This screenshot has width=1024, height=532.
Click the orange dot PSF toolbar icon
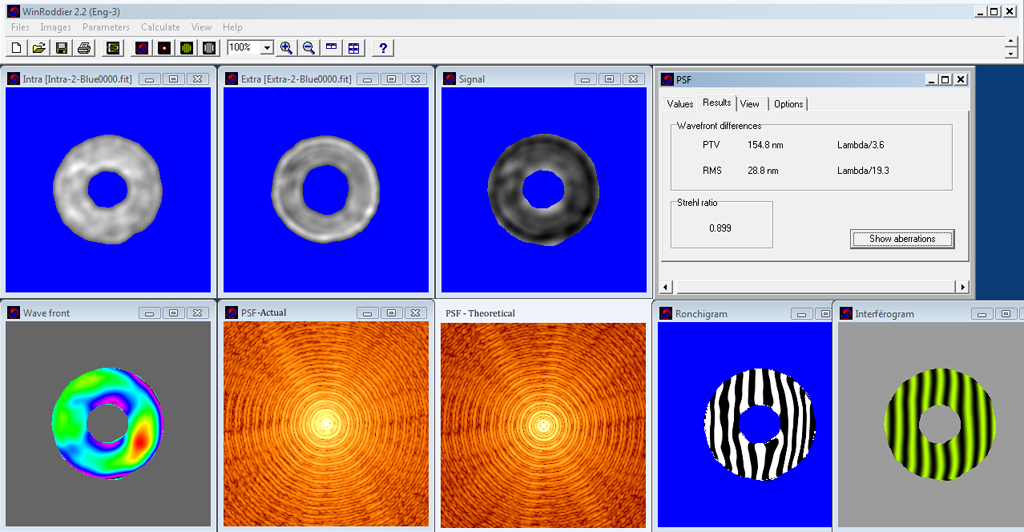(164, 48)
